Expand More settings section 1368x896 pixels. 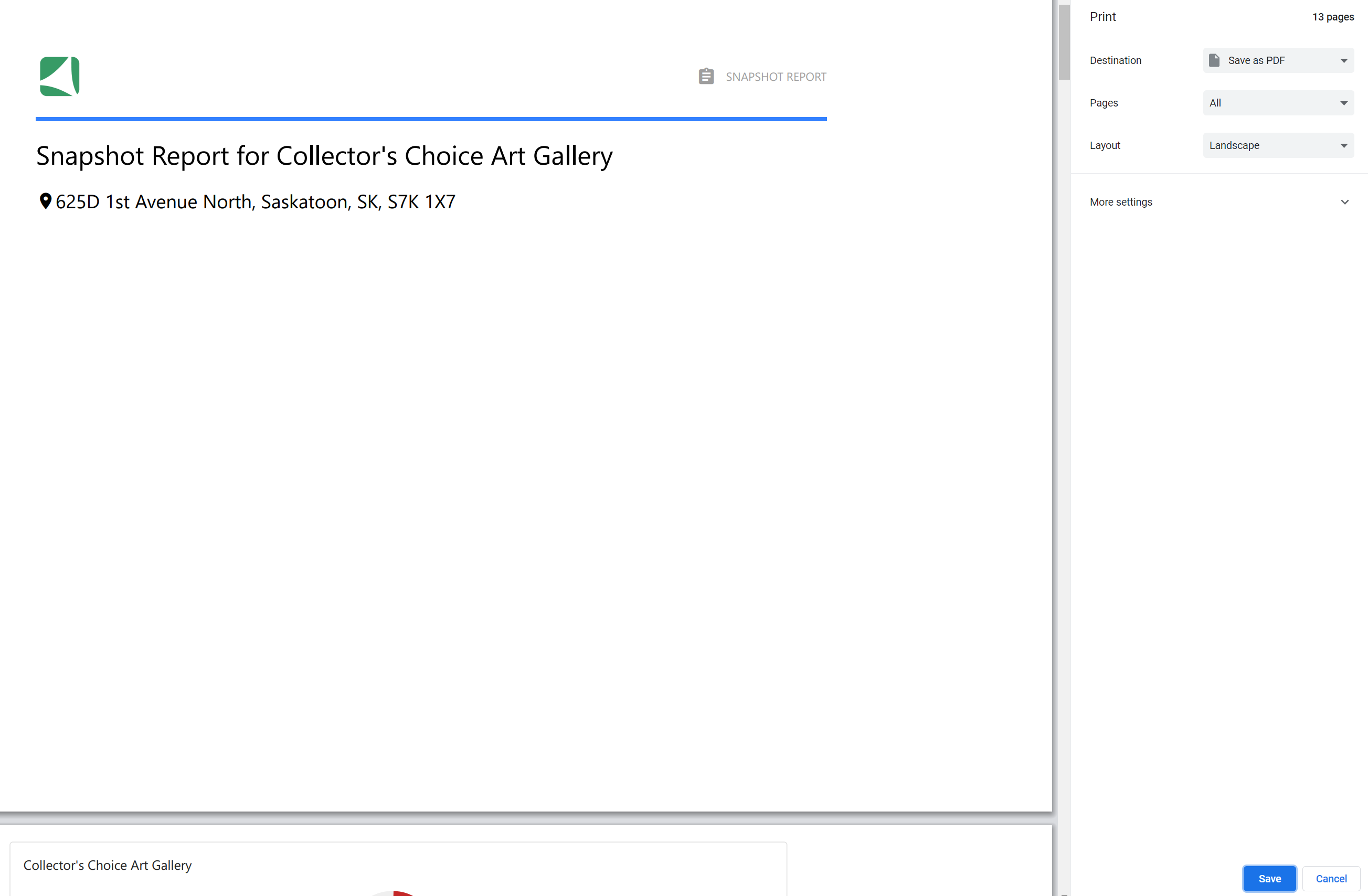click(1218, 202)
